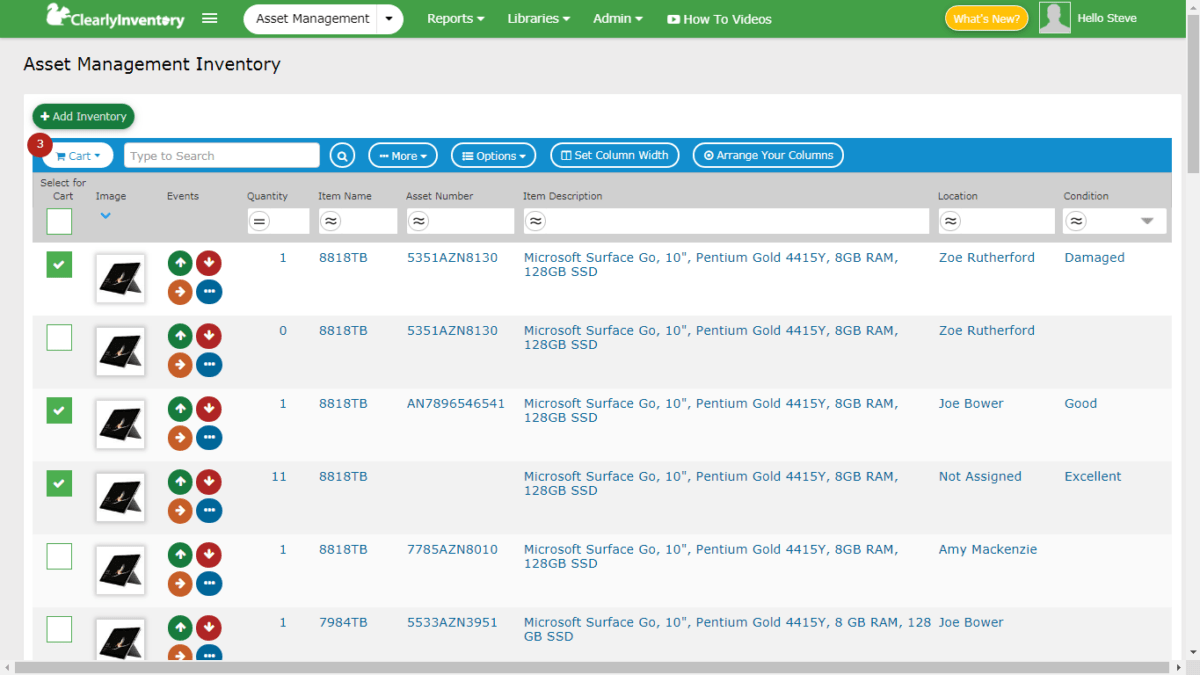The width and height of the screenshot is (1200, 675).
Task: Open the Asset Management dropdown arrow
Action: click(x=390, y=19)
